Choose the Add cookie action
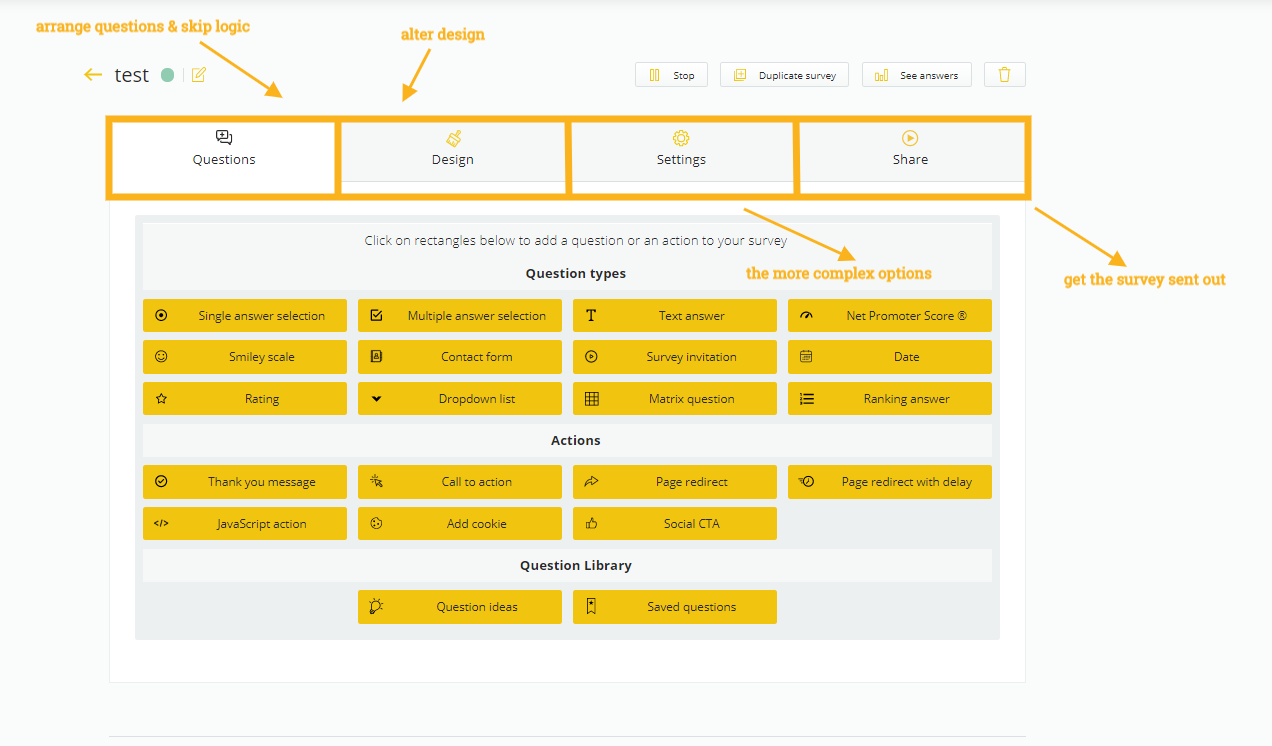This screenshot has width=1272, height=746. [460, 523]
